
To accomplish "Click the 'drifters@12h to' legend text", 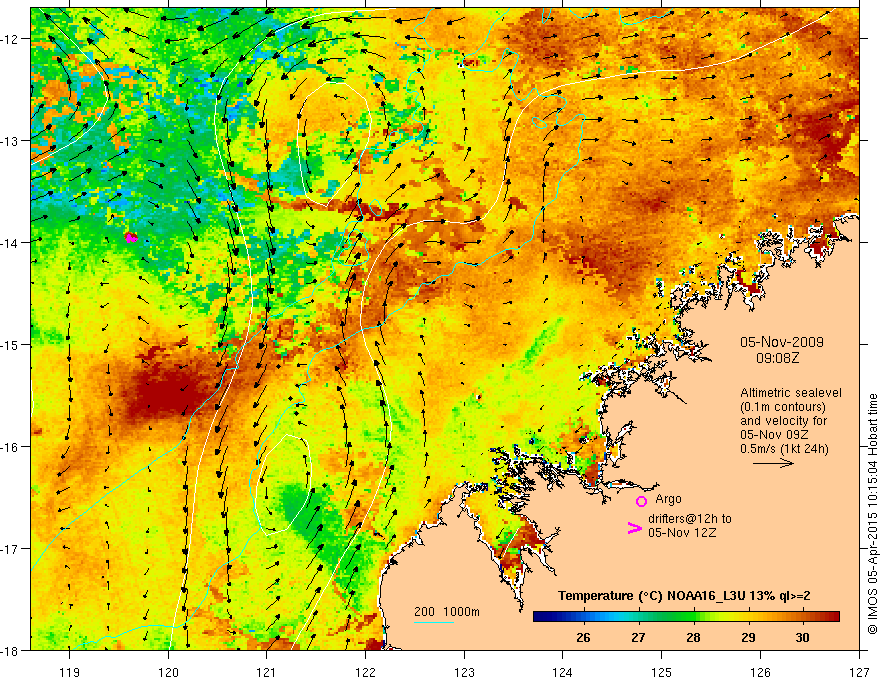I will point(690,519).
